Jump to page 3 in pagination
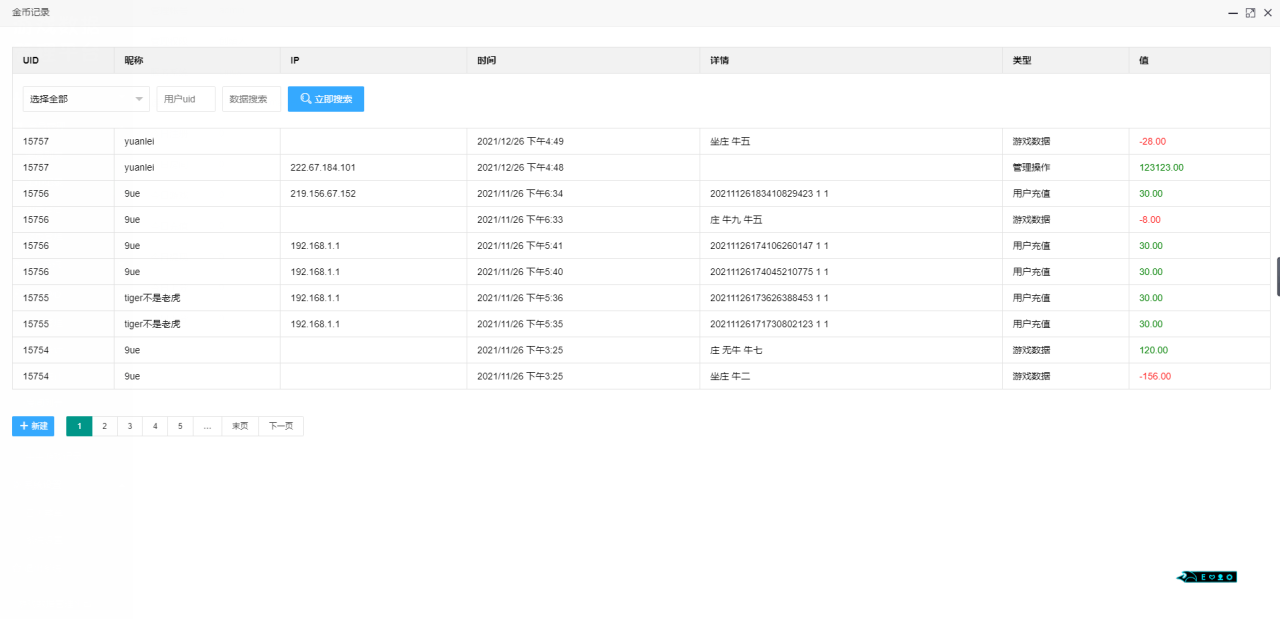Viewport: 1280px width, 619px height. click(x=129, y=426)
